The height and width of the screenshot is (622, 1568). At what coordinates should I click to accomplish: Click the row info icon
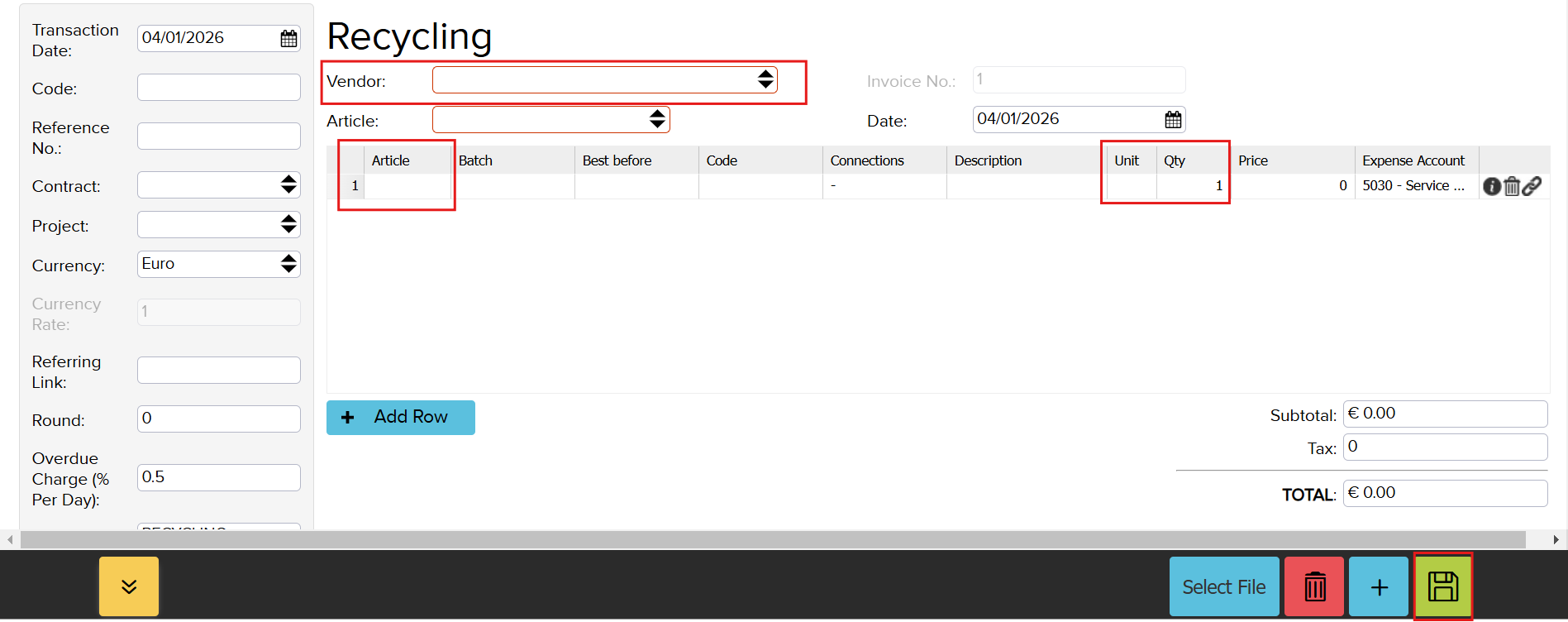pos(1491,186)
